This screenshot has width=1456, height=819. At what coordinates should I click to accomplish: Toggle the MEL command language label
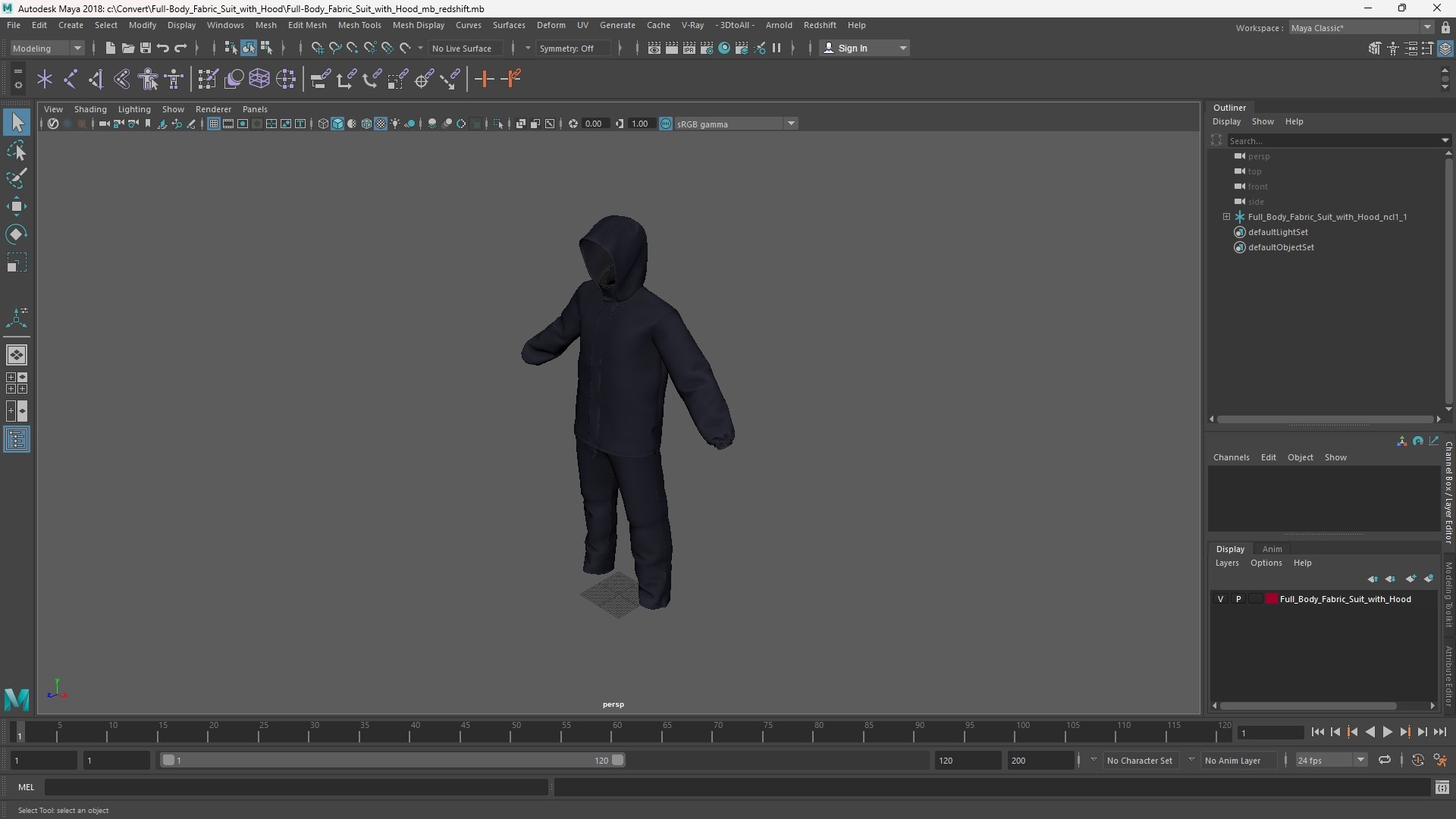click(x=26, y=787)
